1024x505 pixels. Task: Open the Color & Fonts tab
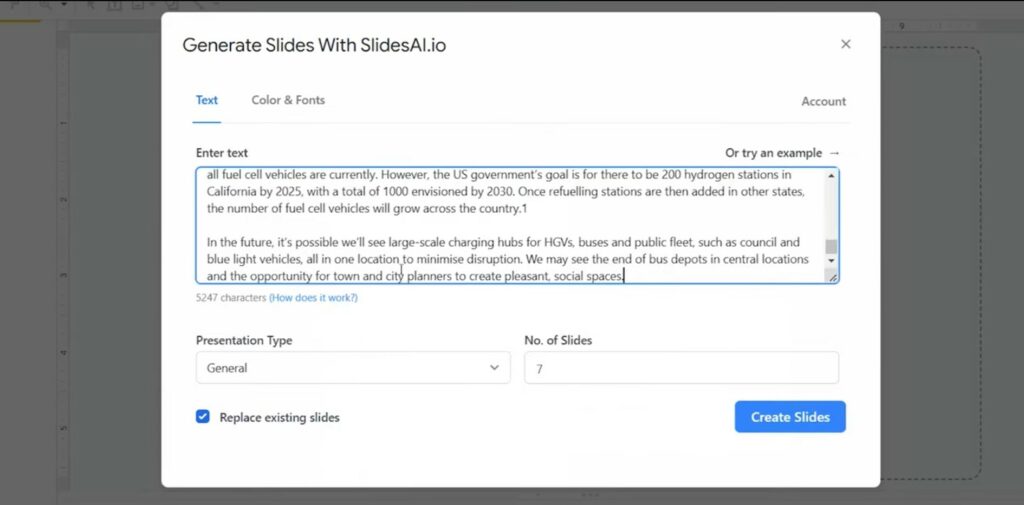[288, 100]
